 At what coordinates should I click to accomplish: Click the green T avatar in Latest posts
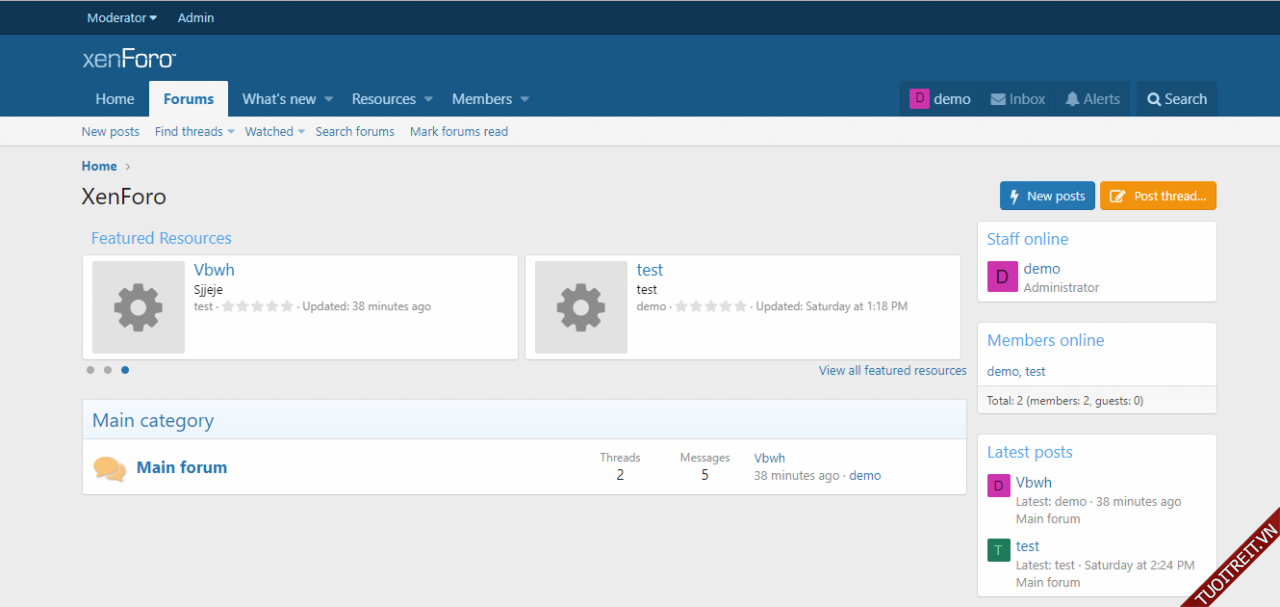[x=998, y=550]
